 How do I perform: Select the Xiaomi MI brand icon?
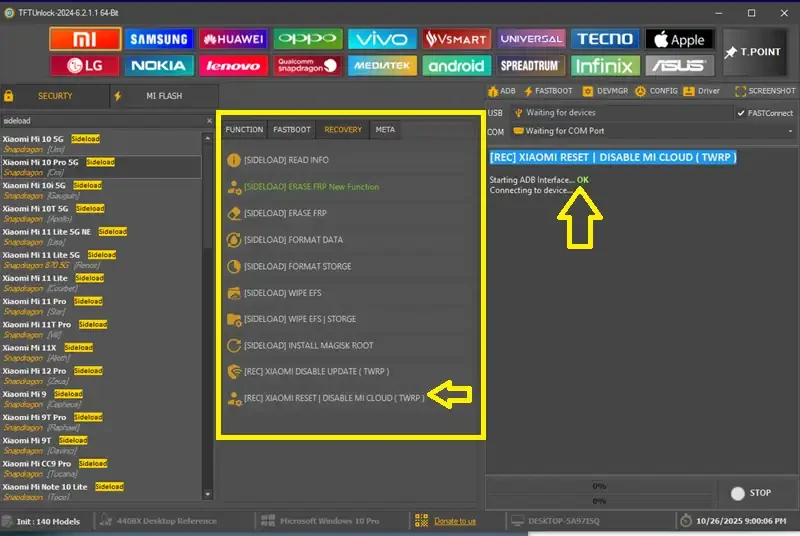tap(85, 39)
